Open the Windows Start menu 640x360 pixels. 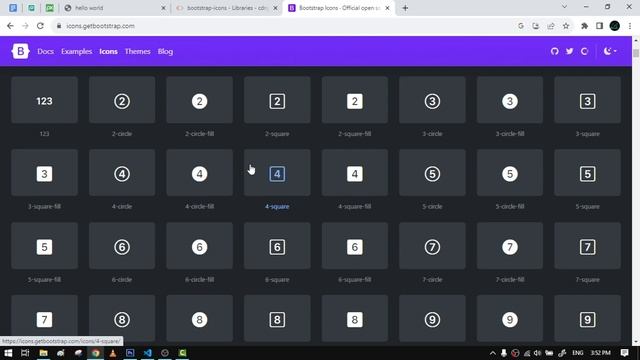tap(8, 353)
